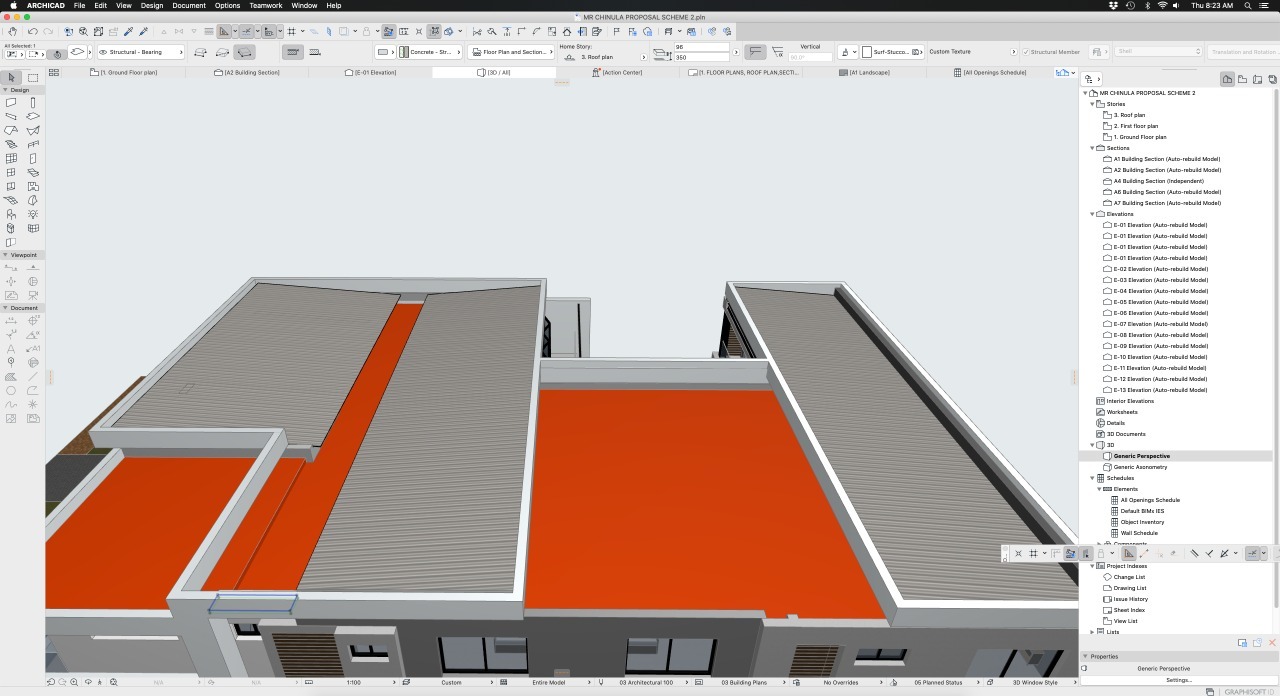Open the Surf-Stucco surface dropdown
1280x696 pixels.
point(890,52)
